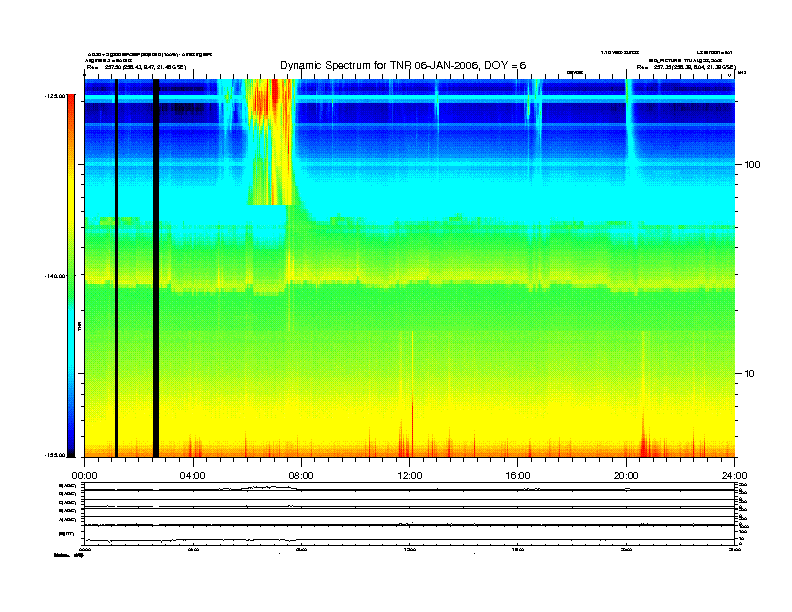792x612 pixels.
Task: Click the thin black data gap bar
Action: [116, 268]
